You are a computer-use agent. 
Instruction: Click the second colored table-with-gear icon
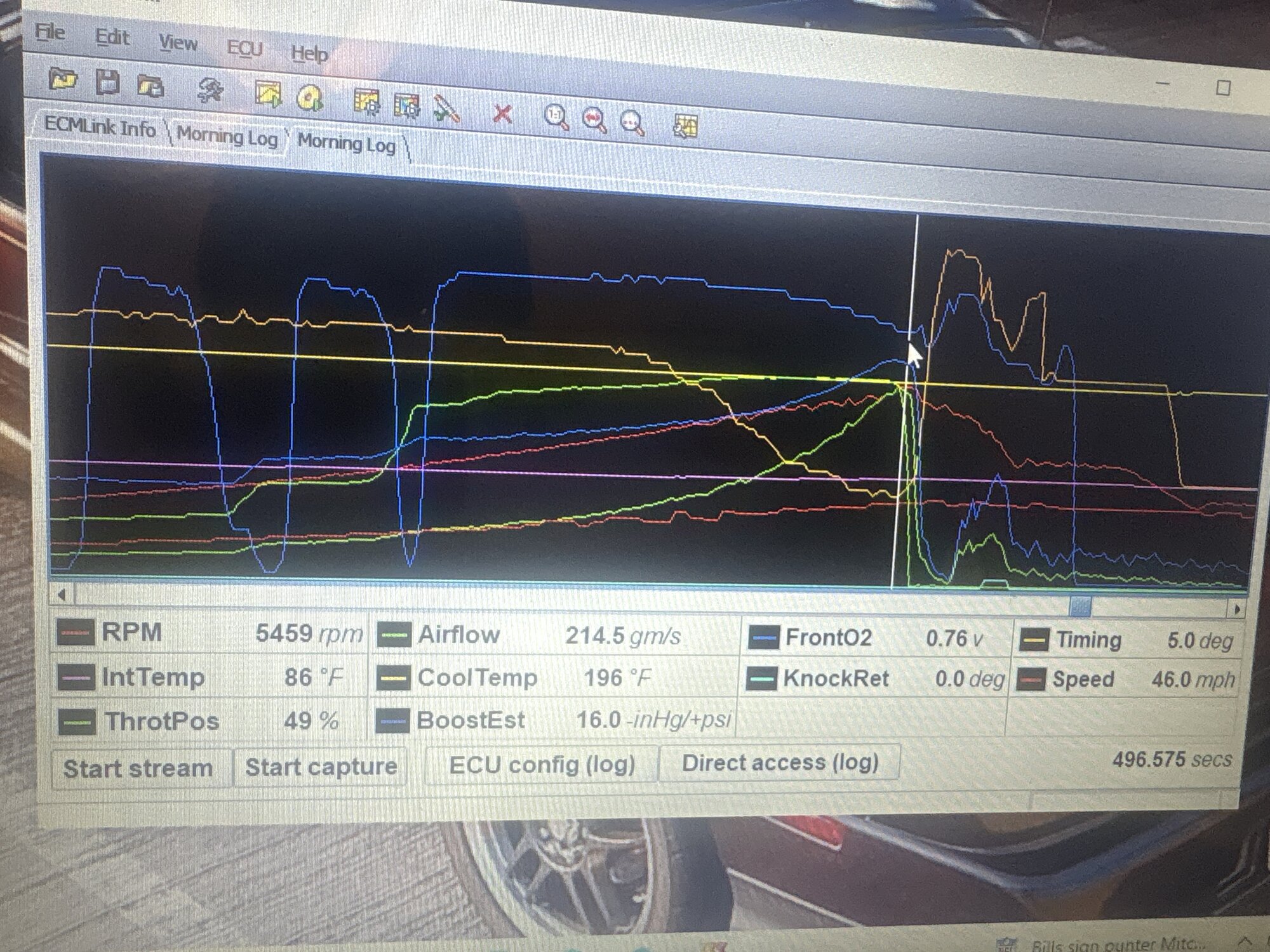(406, 105)
